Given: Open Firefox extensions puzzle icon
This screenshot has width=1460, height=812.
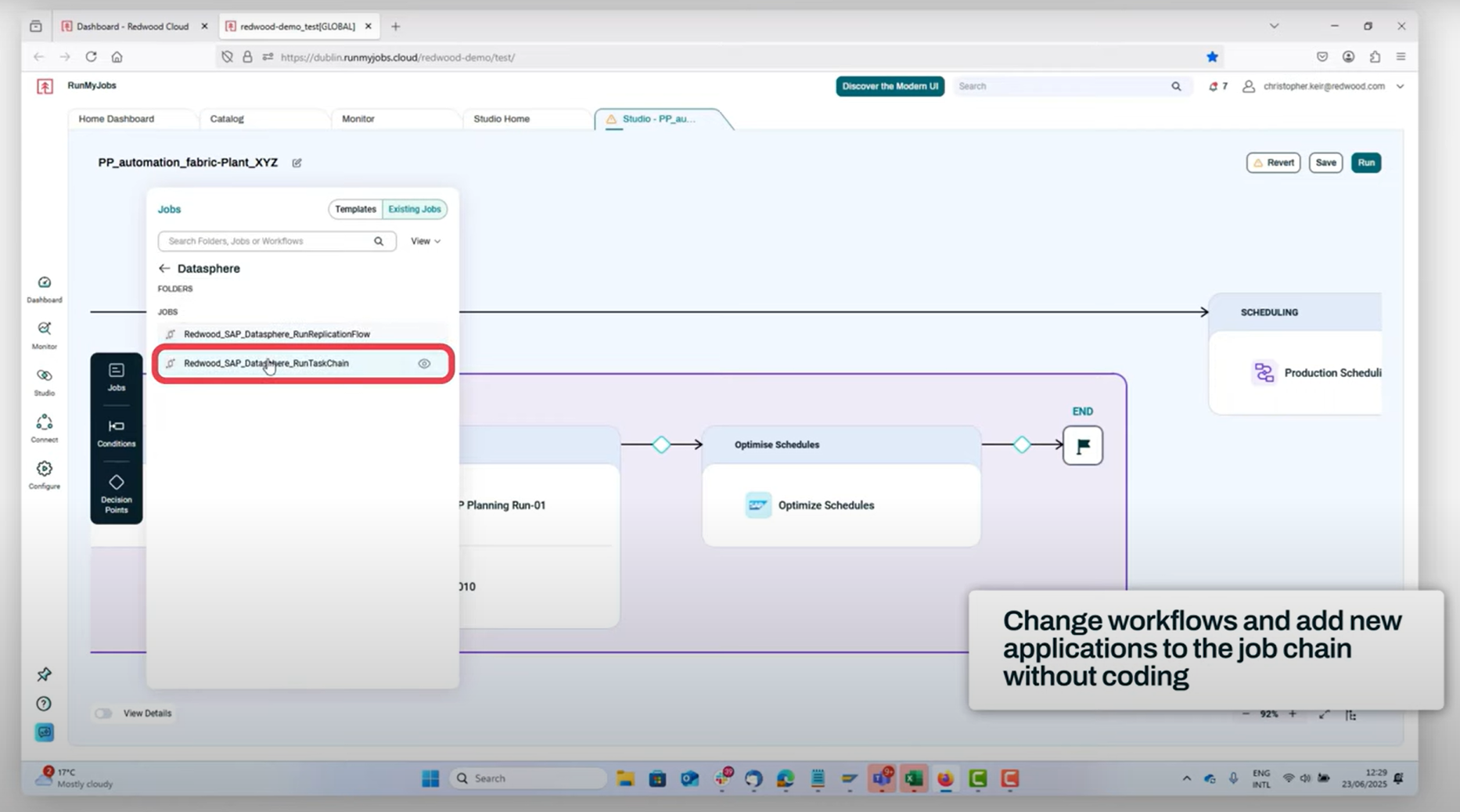Looking at the screenshot, I should pyautogui.click(x=1375, y=56).
